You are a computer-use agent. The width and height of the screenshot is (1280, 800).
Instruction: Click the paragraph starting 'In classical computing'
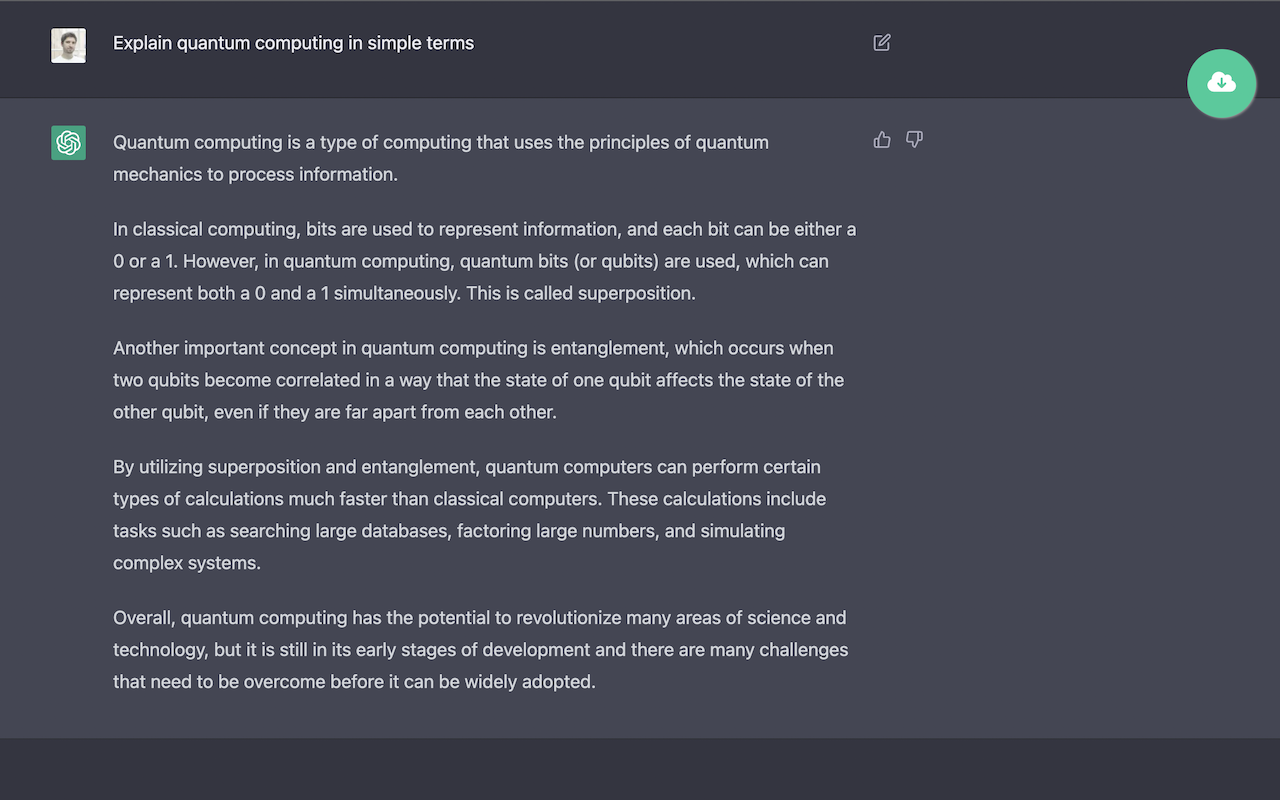(484, 261)
